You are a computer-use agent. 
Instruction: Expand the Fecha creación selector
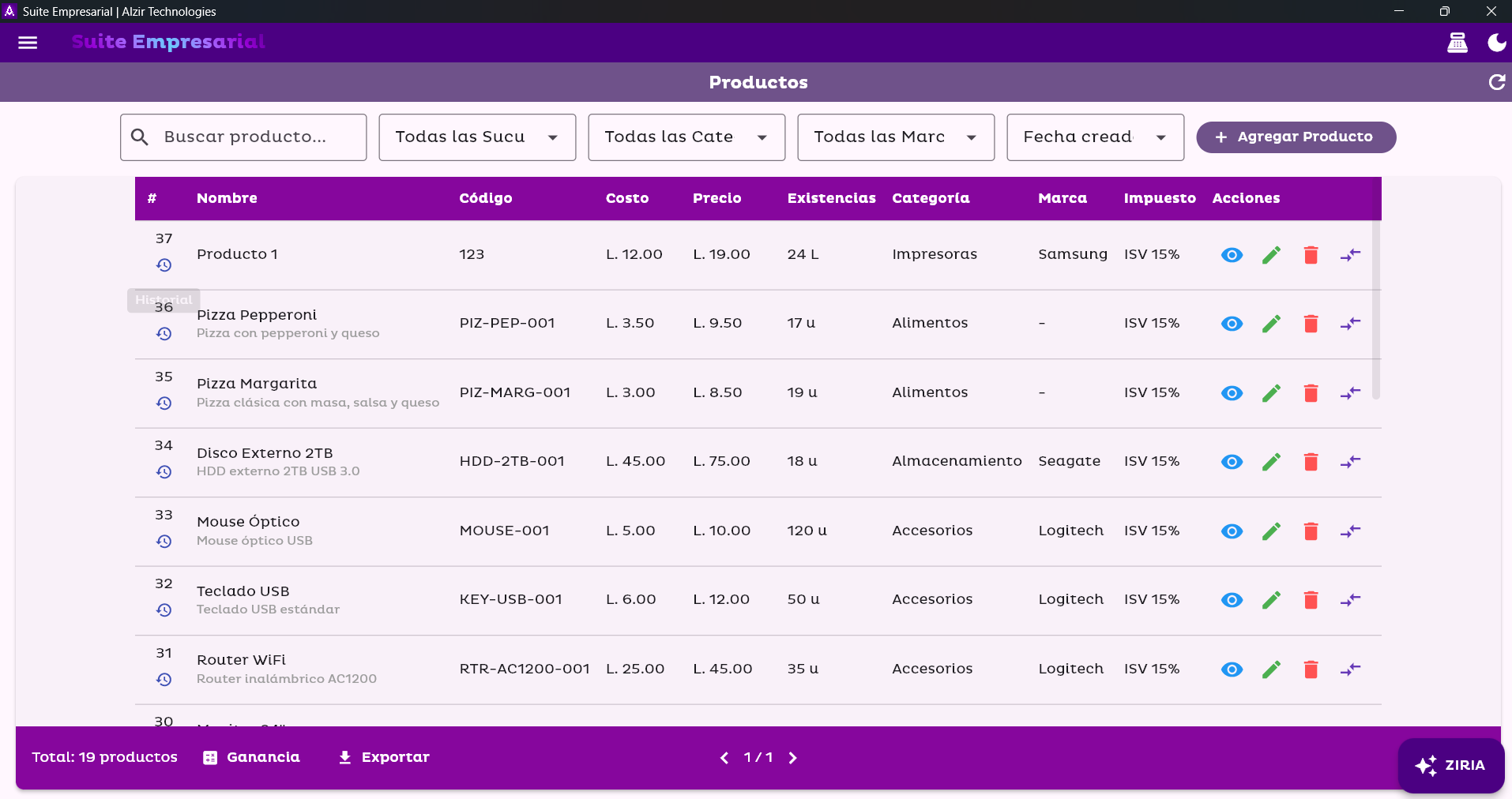(x=1095, y=137)
